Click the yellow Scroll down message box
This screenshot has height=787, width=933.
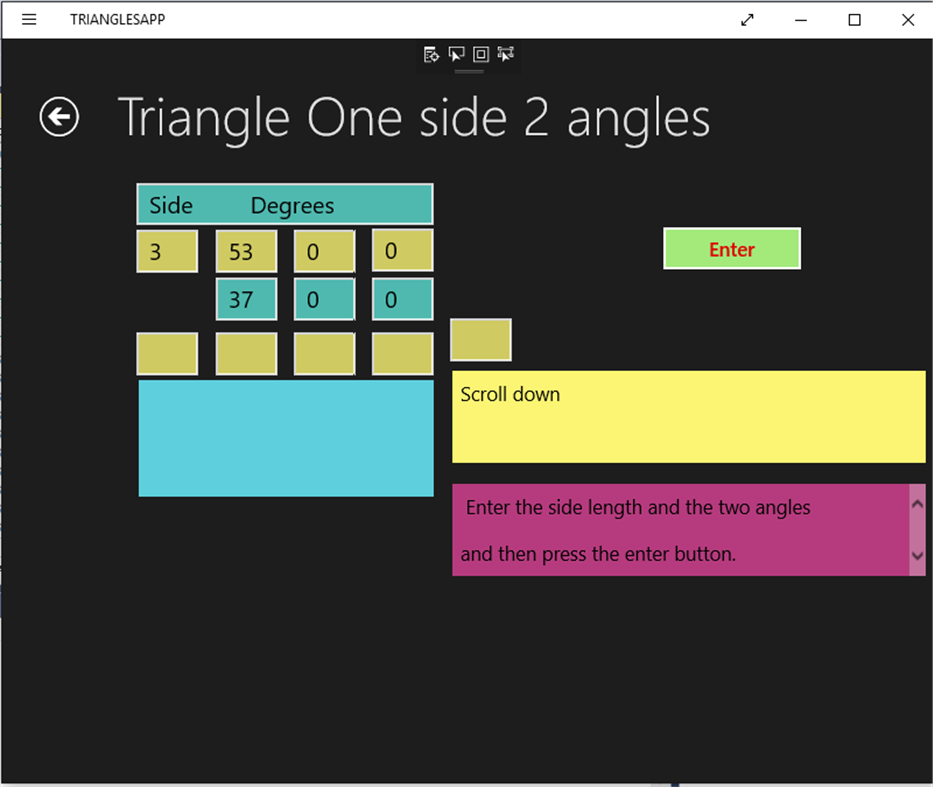pyautogui.click(x=688, y=417)
